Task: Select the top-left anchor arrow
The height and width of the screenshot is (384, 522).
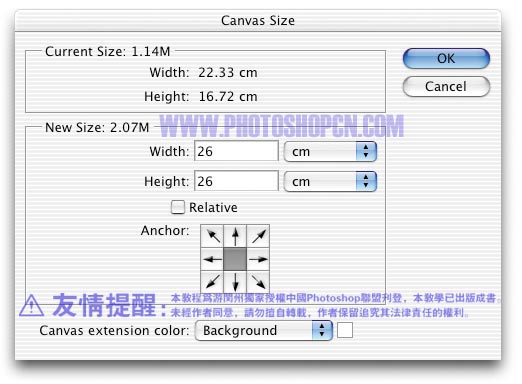Action: 212,236
